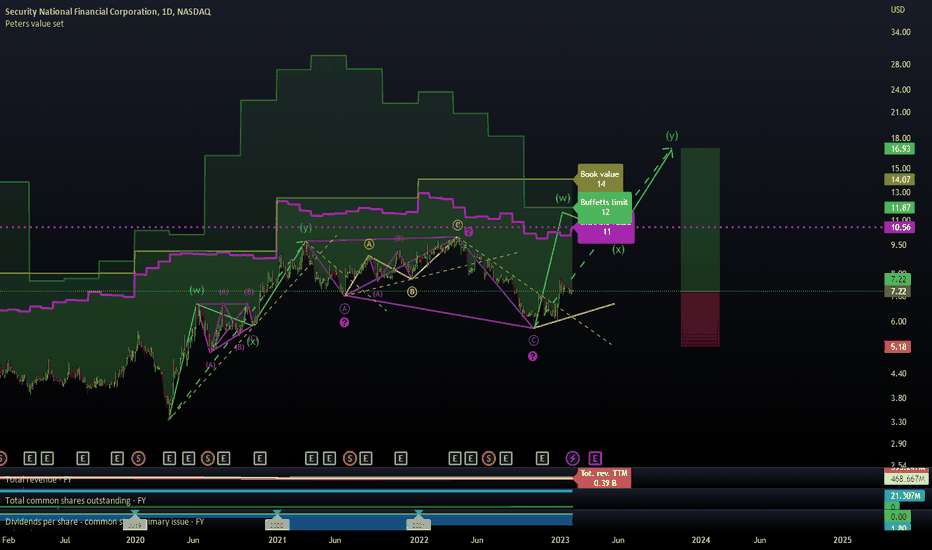Image resolution: width=932 pixels, height=550 pixels.
Task: Open the S split marker just after 2020
Action: (x=138, y=458)
